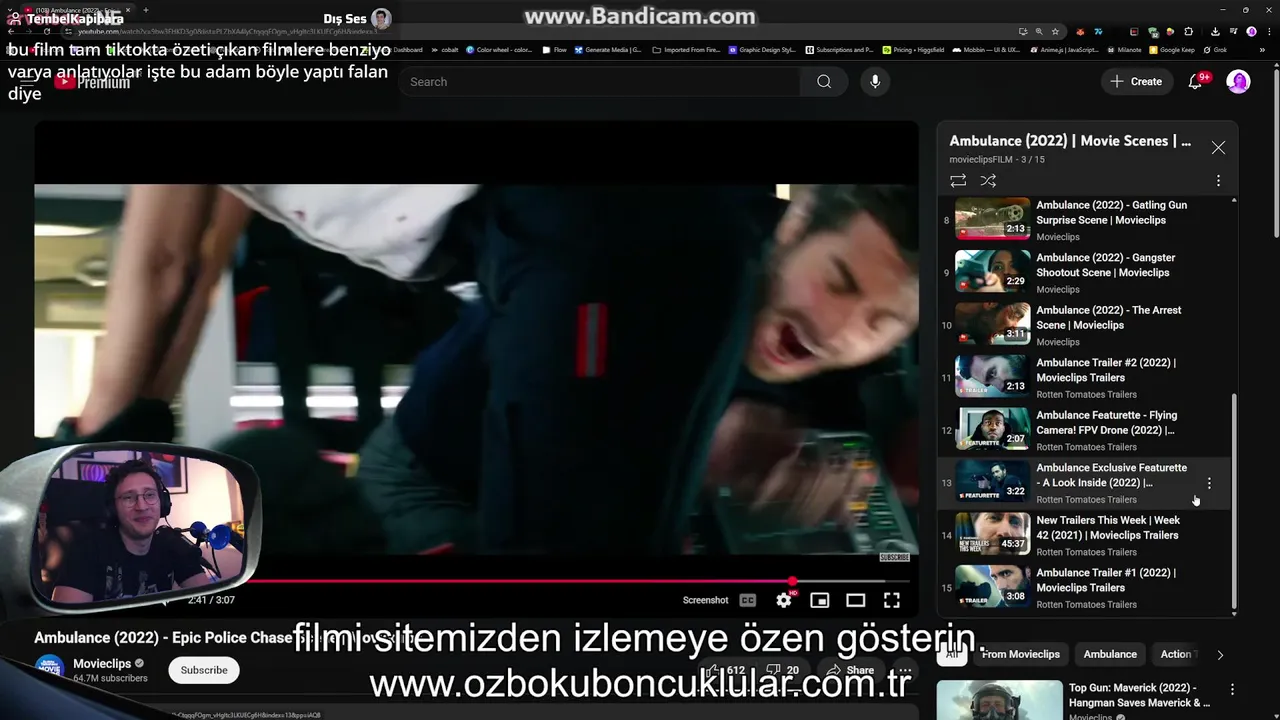Select the From Movieclips chip
Screen dimensions: 1280x720
(x=1021, y=654)
